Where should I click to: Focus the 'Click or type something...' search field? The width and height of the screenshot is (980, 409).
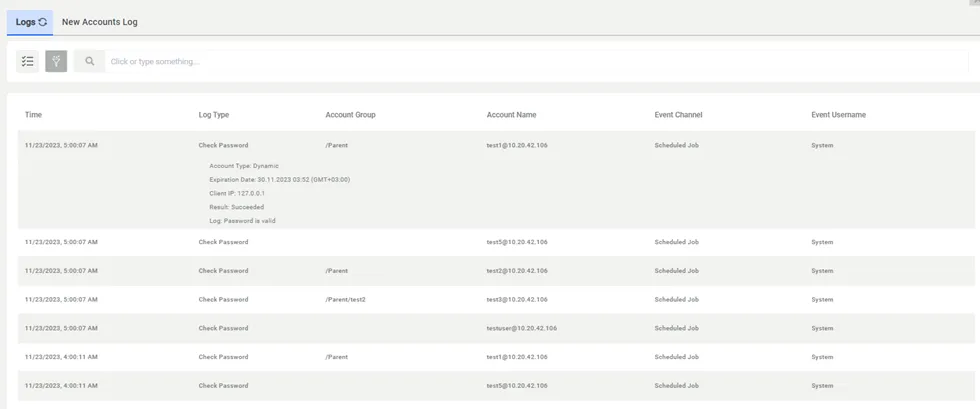tap(536, 61)
